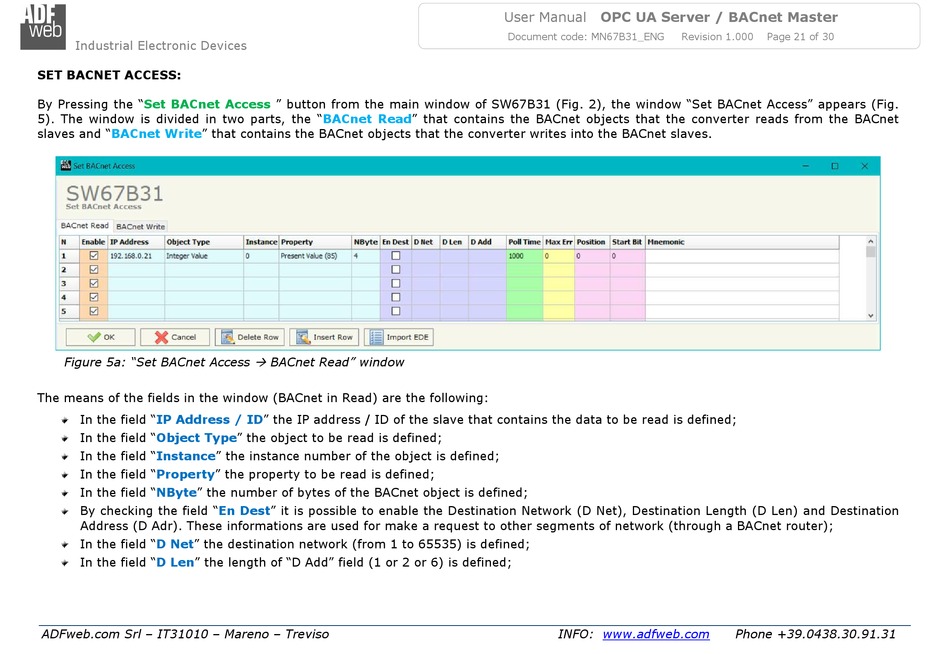The image size is (950, 654).
Task: Toggle the Enable checkbox in row 2
Action: click(x=94, y=270)
